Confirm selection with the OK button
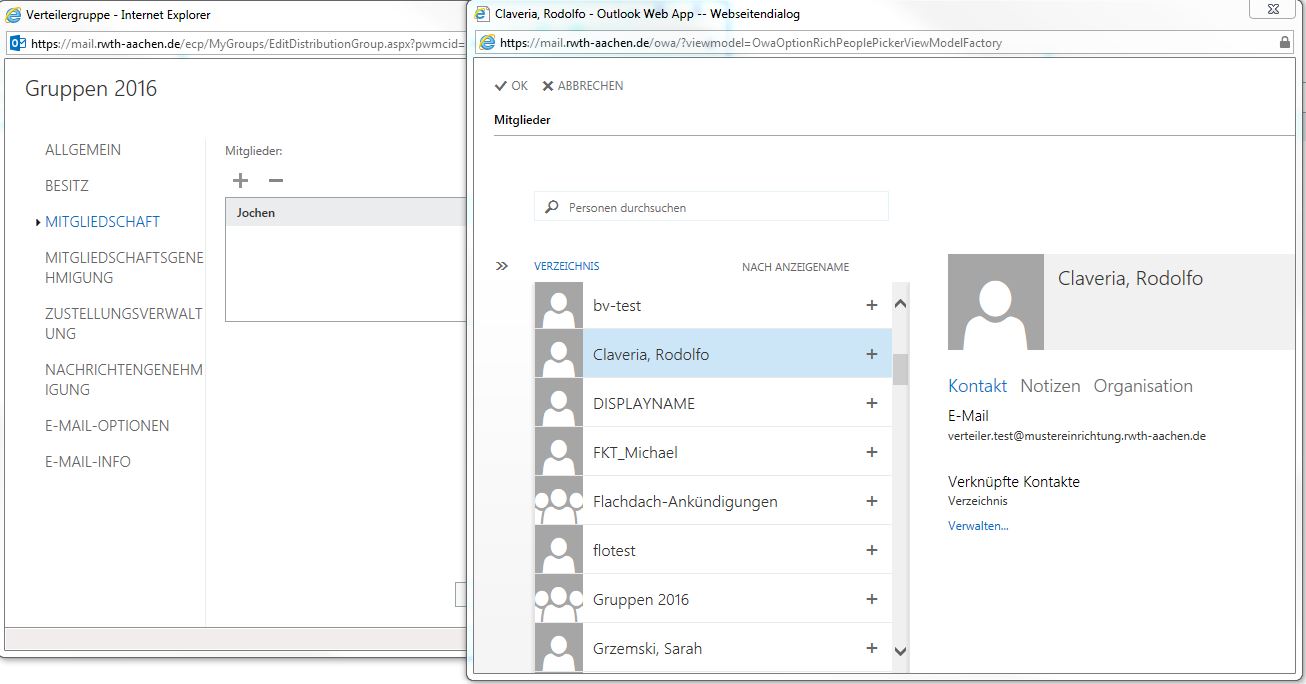Image resolution: width=1306 pixels, height=684 pixels. (x=511, y=86)
